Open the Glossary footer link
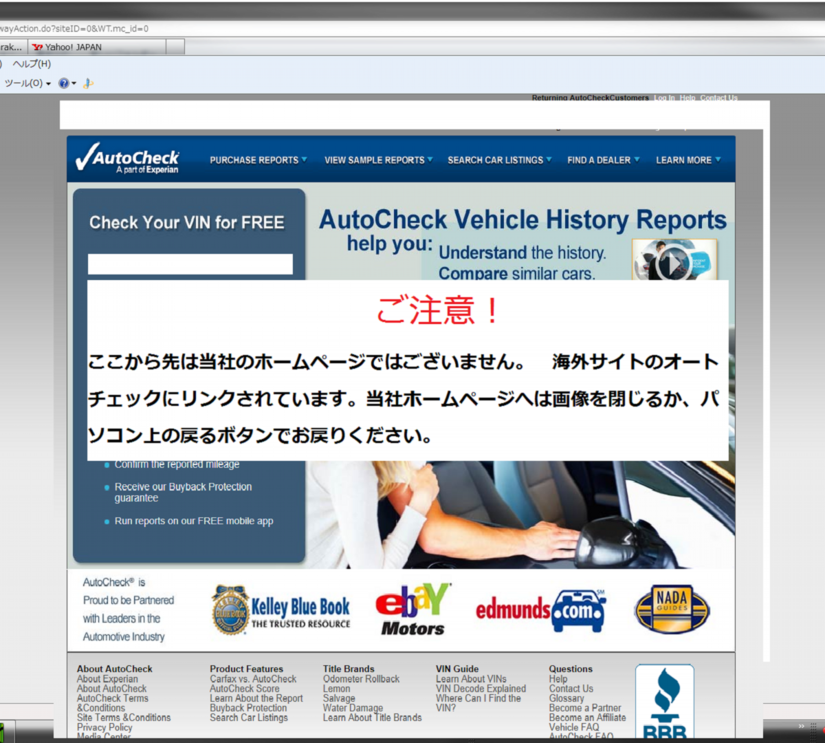Viewport: 825px width, 743px height. click(x=566, y=698)
